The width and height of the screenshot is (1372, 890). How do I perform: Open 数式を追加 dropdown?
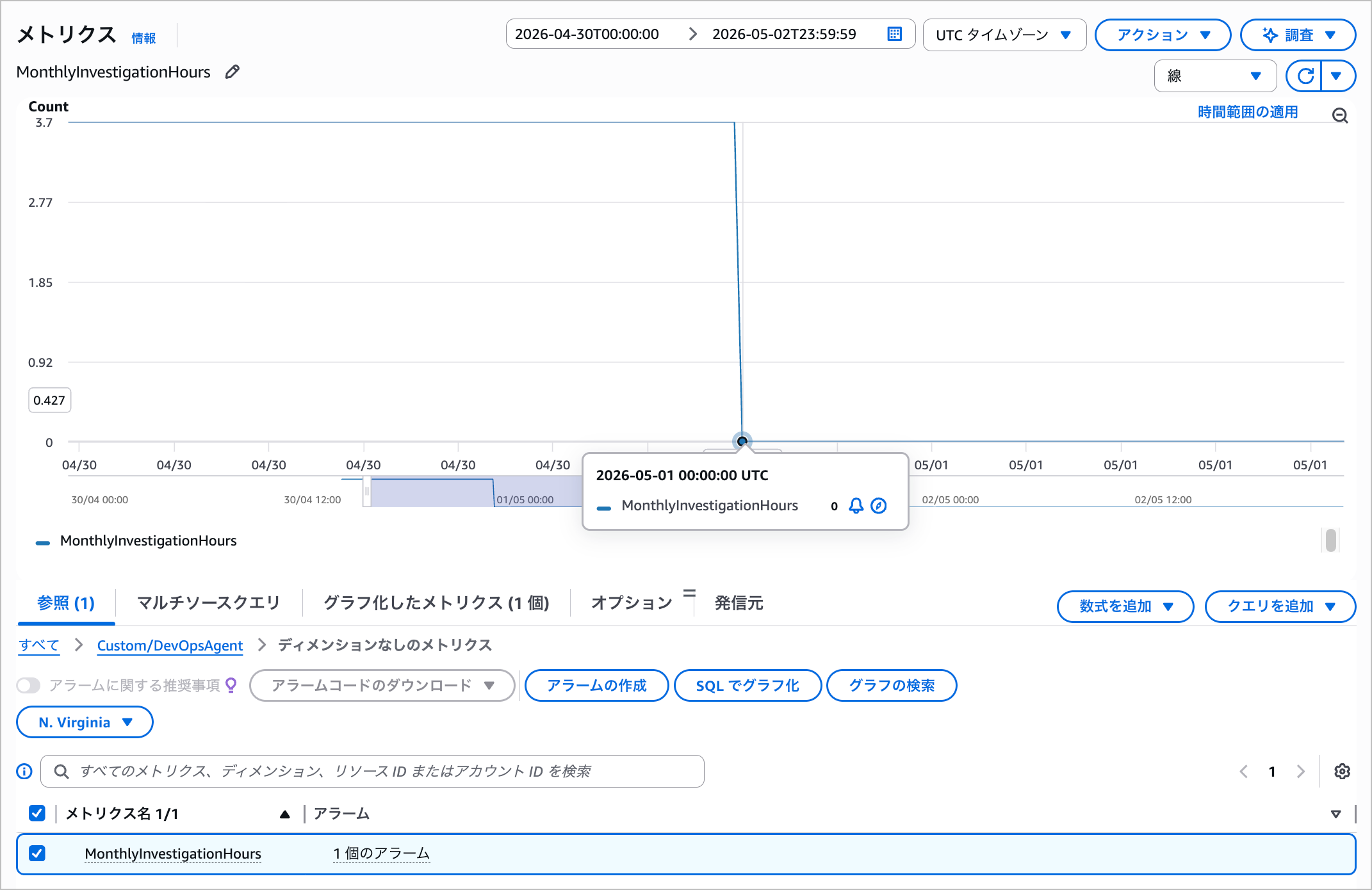1125,606
